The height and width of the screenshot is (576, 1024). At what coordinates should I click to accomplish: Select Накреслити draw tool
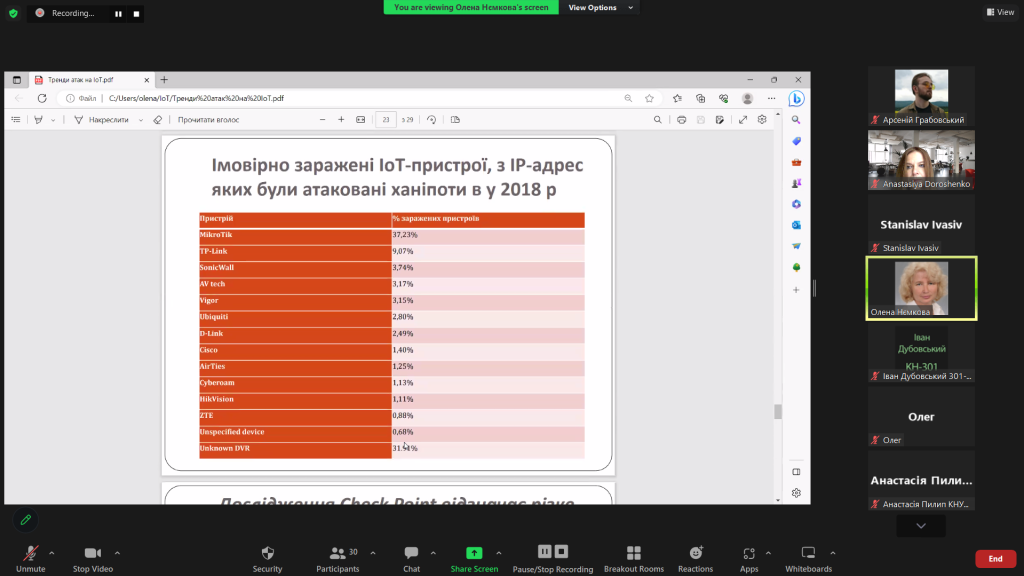[101, 120]
